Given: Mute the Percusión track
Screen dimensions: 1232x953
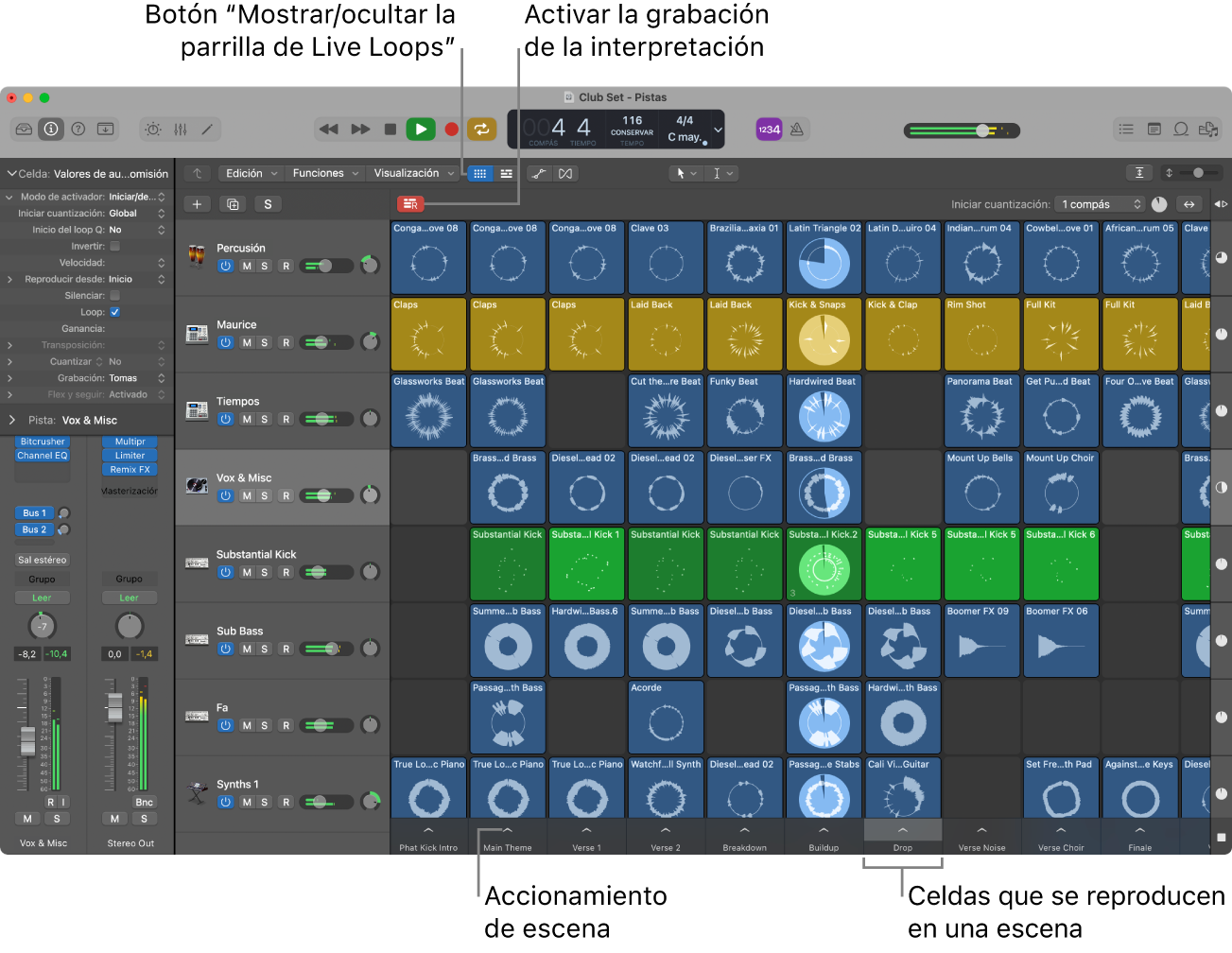Looking at the screenshot, I should [x=247, y=267].
